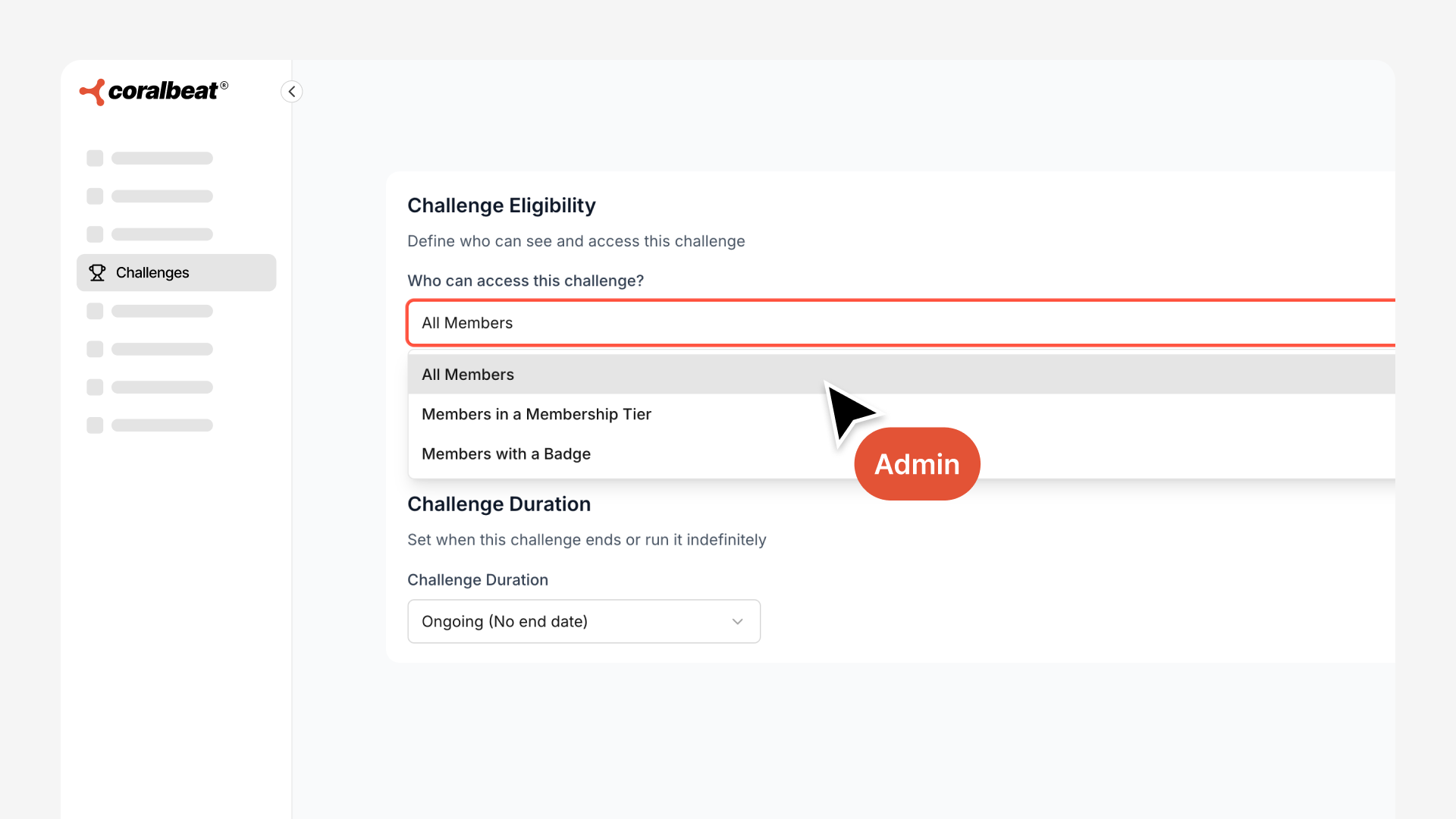The width and height of the screenshot is (1456, 819).
Task: Select the placeholder item directly below Challenges
Action: pyautogui.click(x=150, y=311)
